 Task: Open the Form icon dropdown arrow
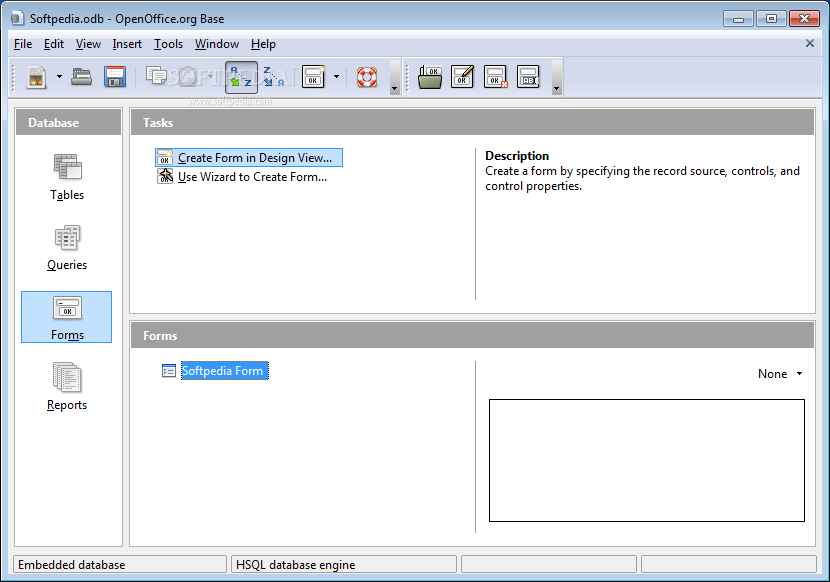coord(336,77)
